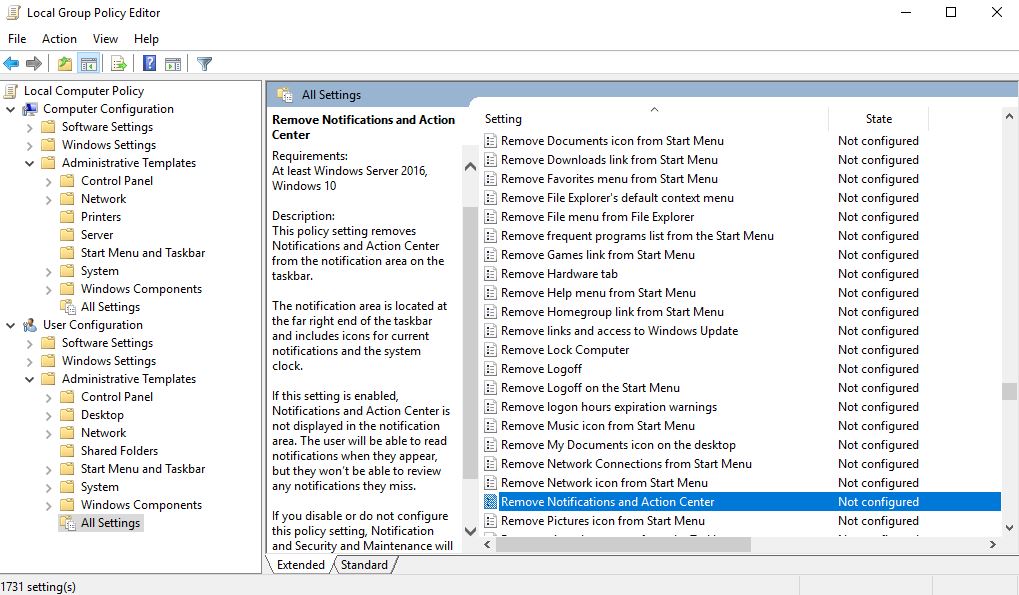1019x595 pixels.
Task: Click the Filter funnel icon
Action: pos(204,64)
